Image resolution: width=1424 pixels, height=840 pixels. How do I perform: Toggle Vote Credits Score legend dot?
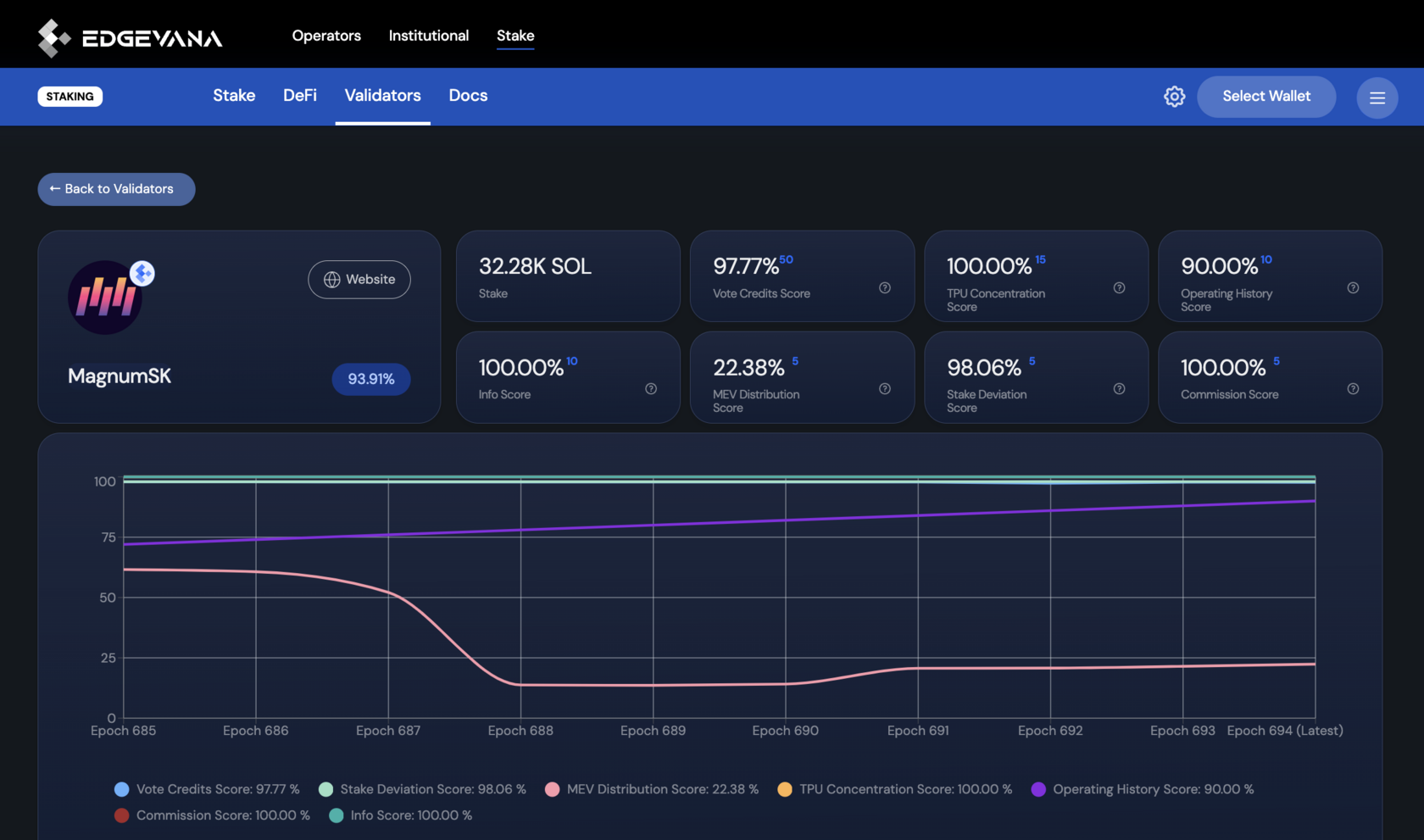tap(121, 789)
